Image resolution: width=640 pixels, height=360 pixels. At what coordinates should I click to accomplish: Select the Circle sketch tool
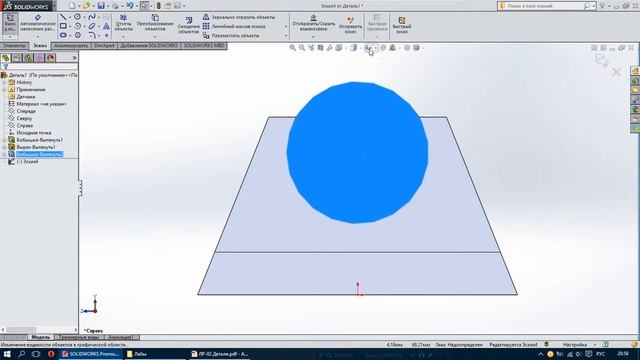[78, 17]
